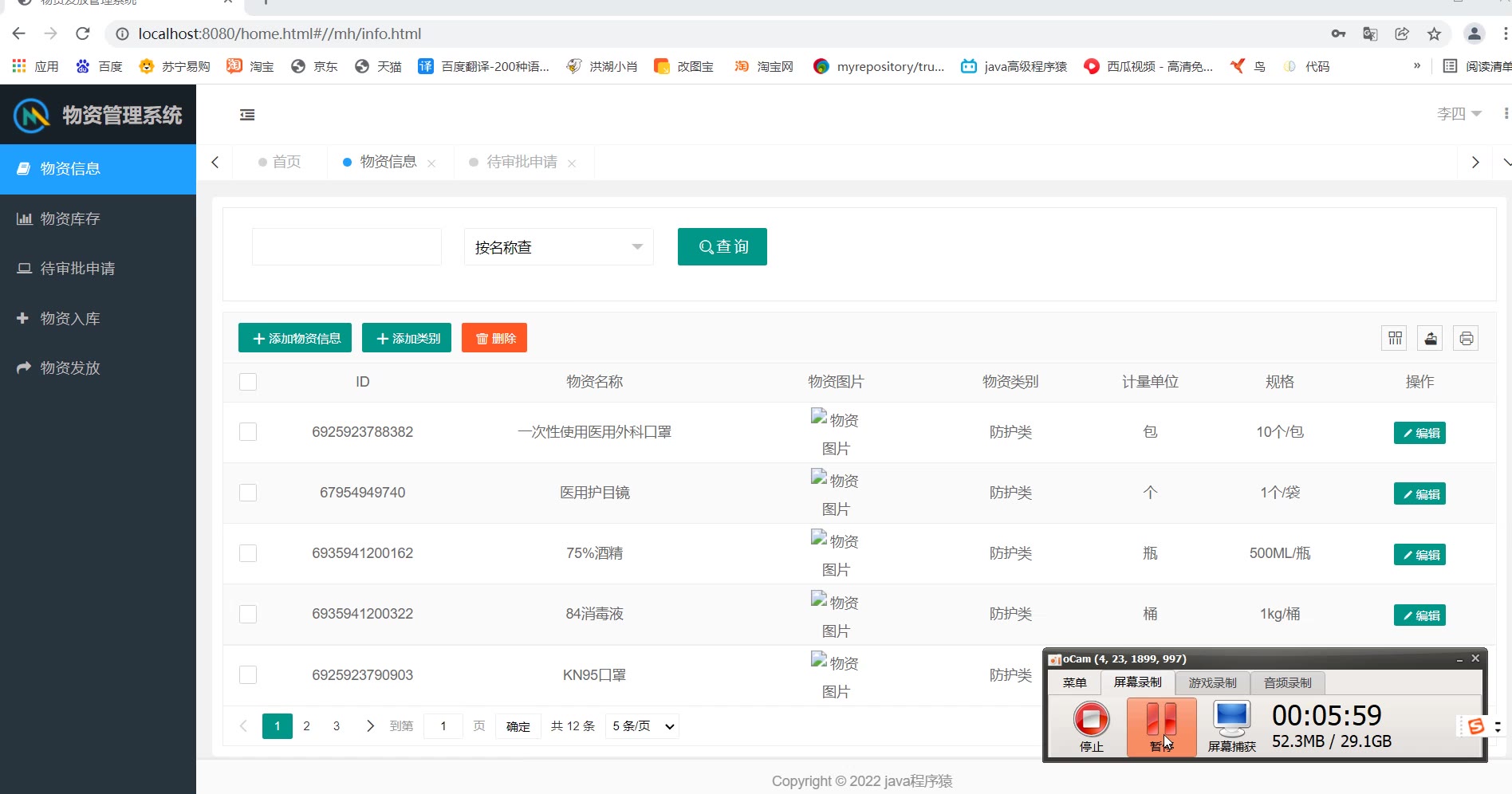Image resolution: width=1512 pixels, height=794 pixels.
Task: Click the 添加物资信息 button
Action: pyautogui.click(x=295, y=338)
